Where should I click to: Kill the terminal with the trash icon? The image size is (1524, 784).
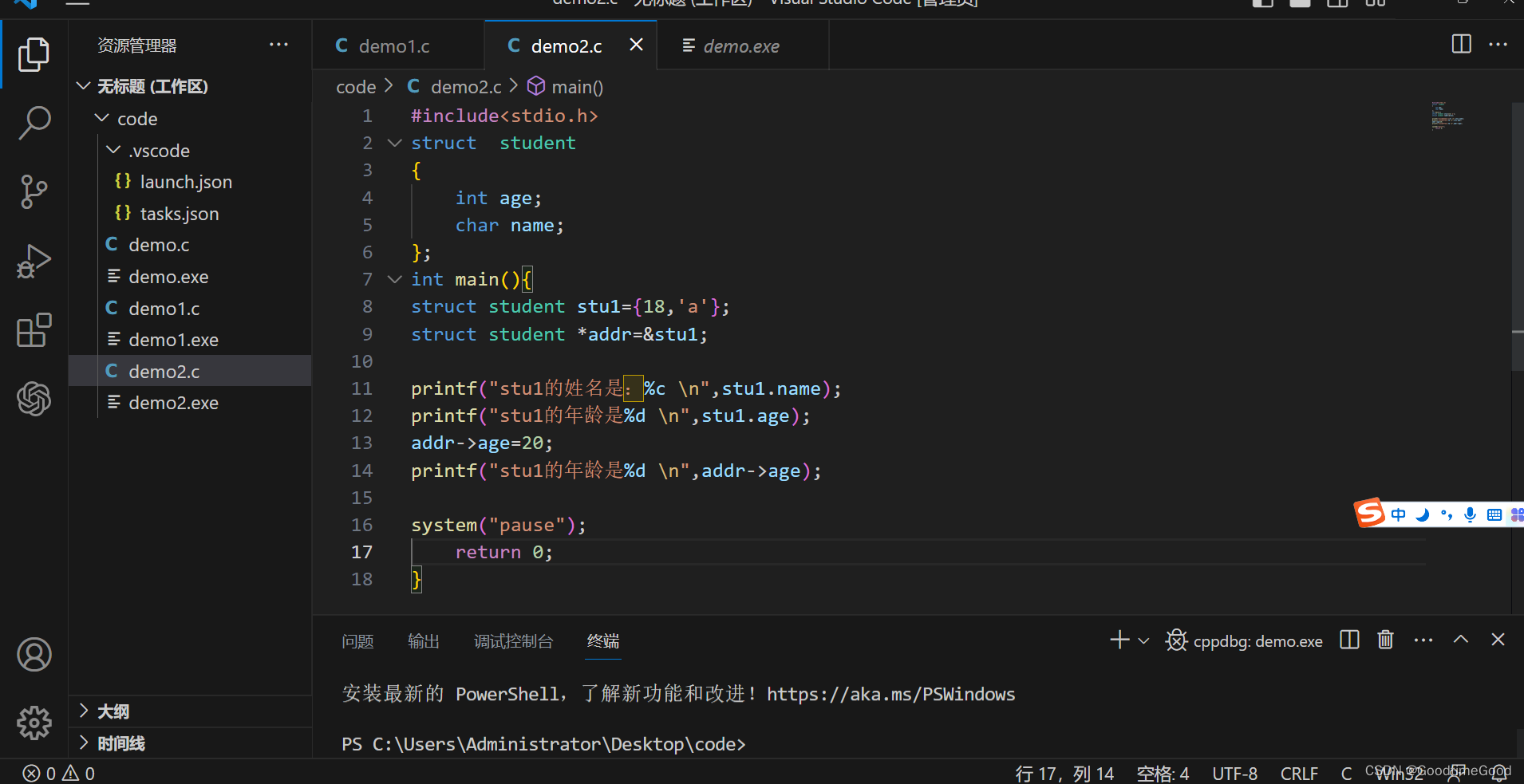(1385, 640)
